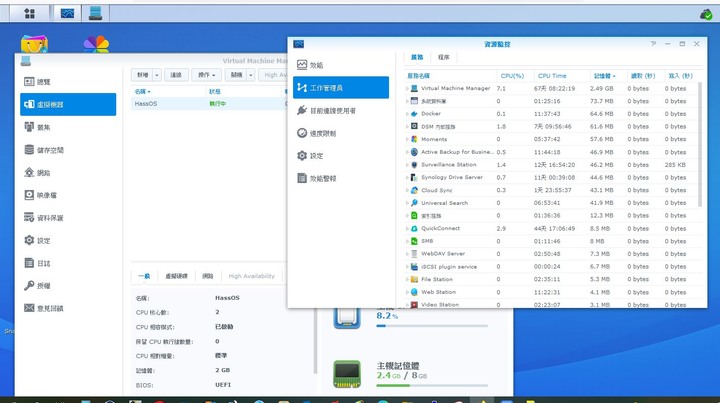The width and height of the screenshot is (720, 403).
Task: Expand the Moments service row
Action: [x=407, y=139]
